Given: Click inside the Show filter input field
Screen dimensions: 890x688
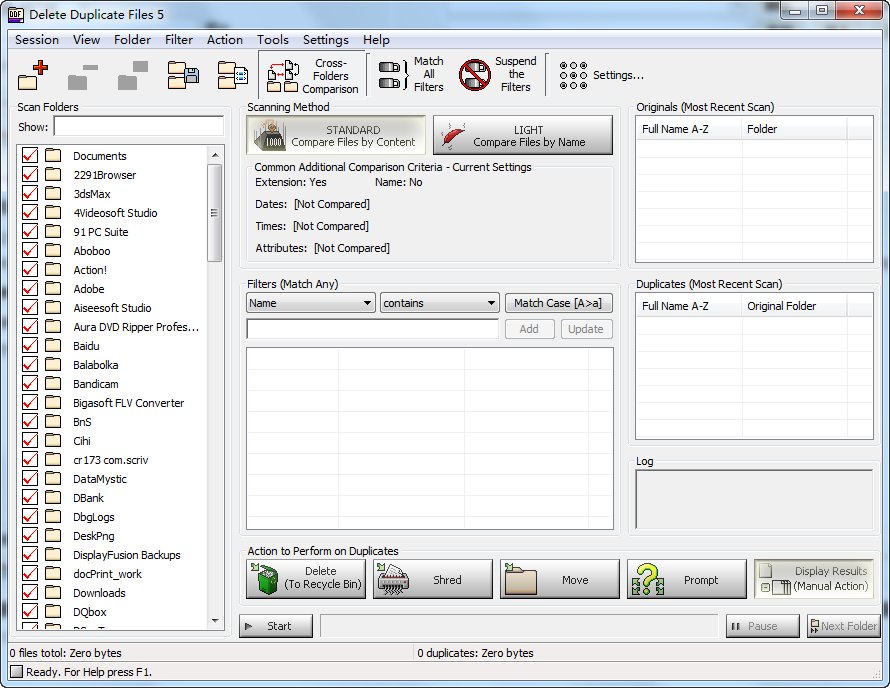Looking at the screenshot, I should (138, 127).
